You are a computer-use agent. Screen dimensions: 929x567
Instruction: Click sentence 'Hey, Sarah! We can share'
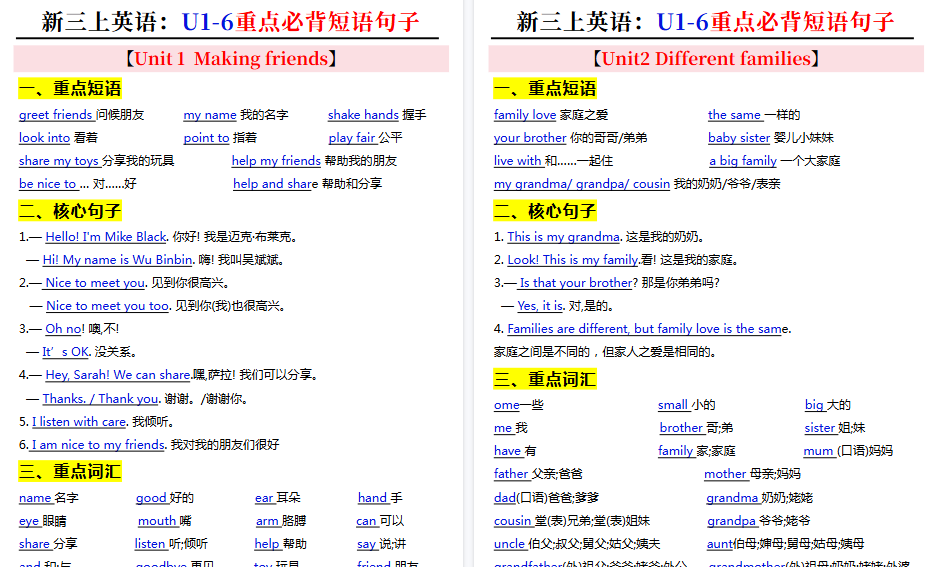coord(118,374)
